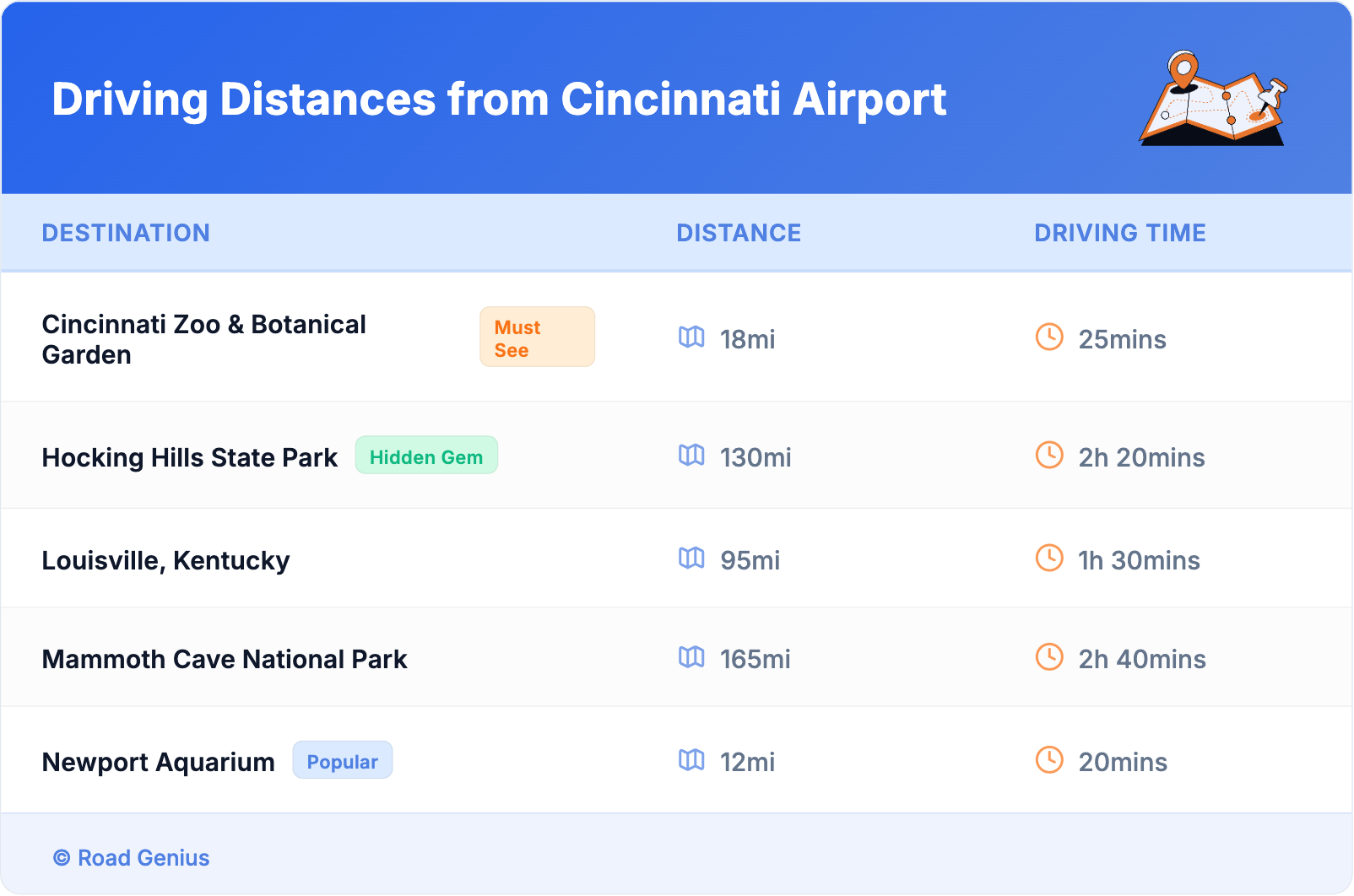This screenshot has width=1354, height=896.
Task: Select the Hidden Gem badge
Action: click(x=426, y=456)
